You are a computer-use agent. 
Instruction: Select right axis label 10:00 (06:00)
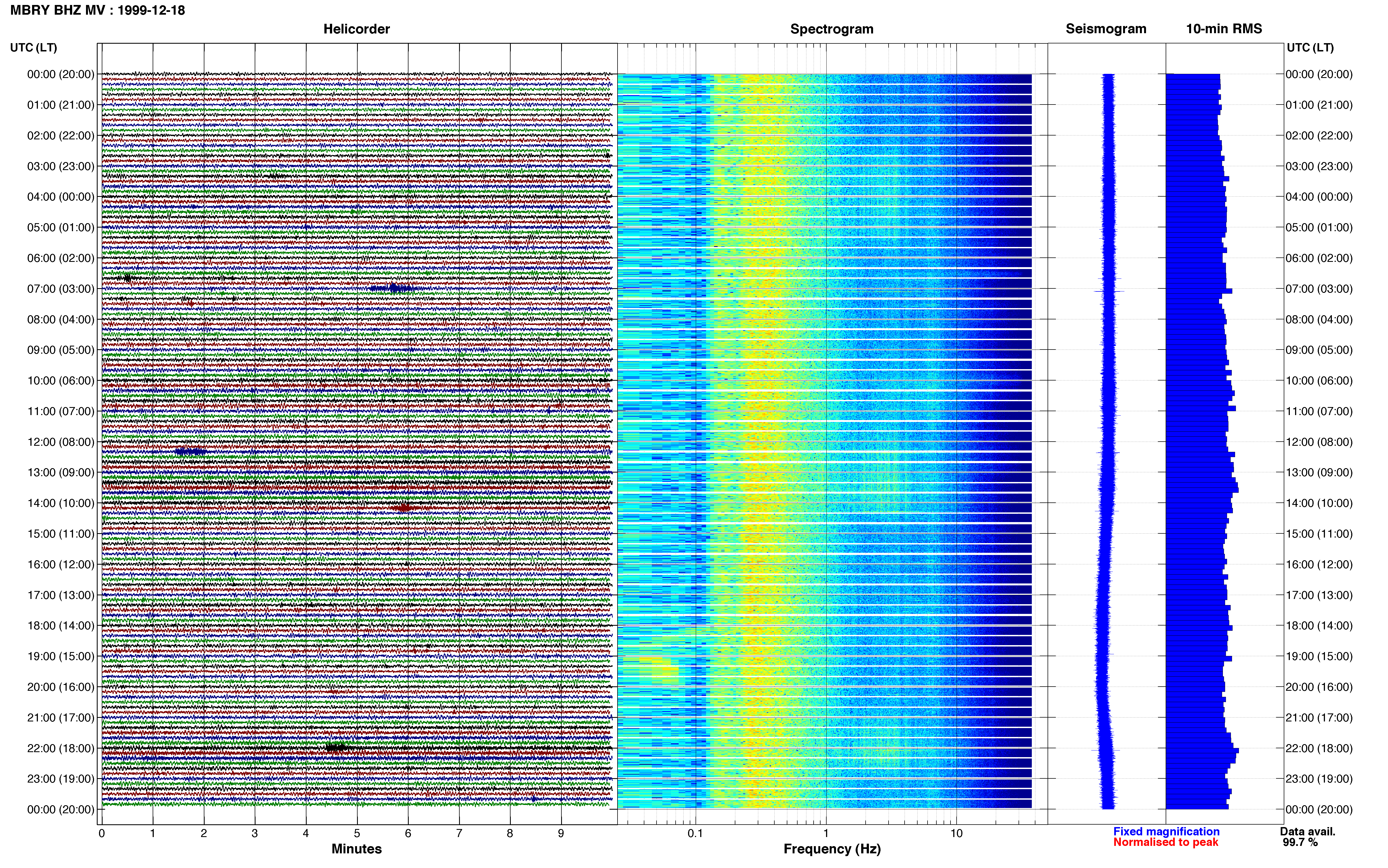coord(1319,380)
